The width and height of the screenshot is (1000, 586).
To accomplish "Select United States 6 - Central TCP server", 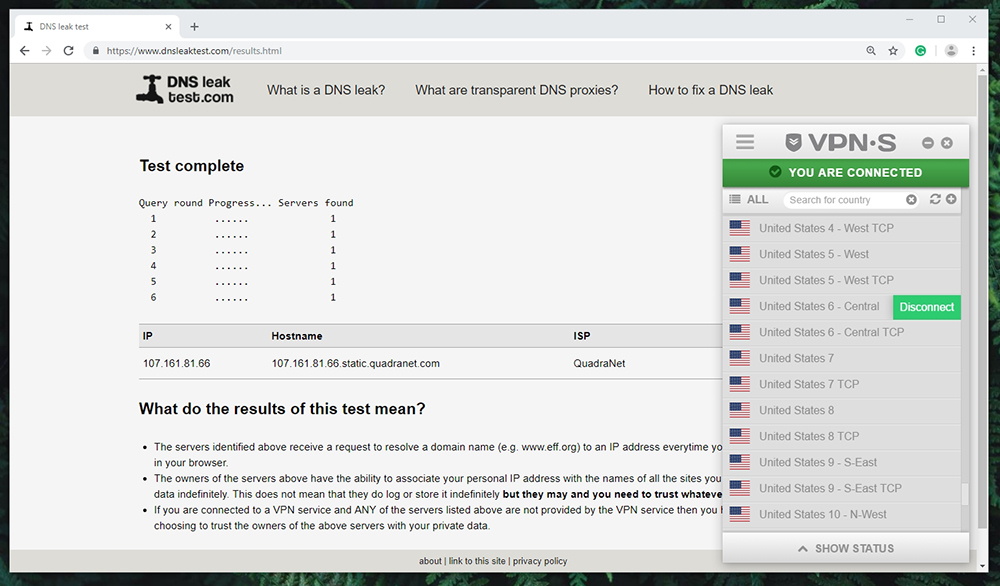I will (843, 332).
